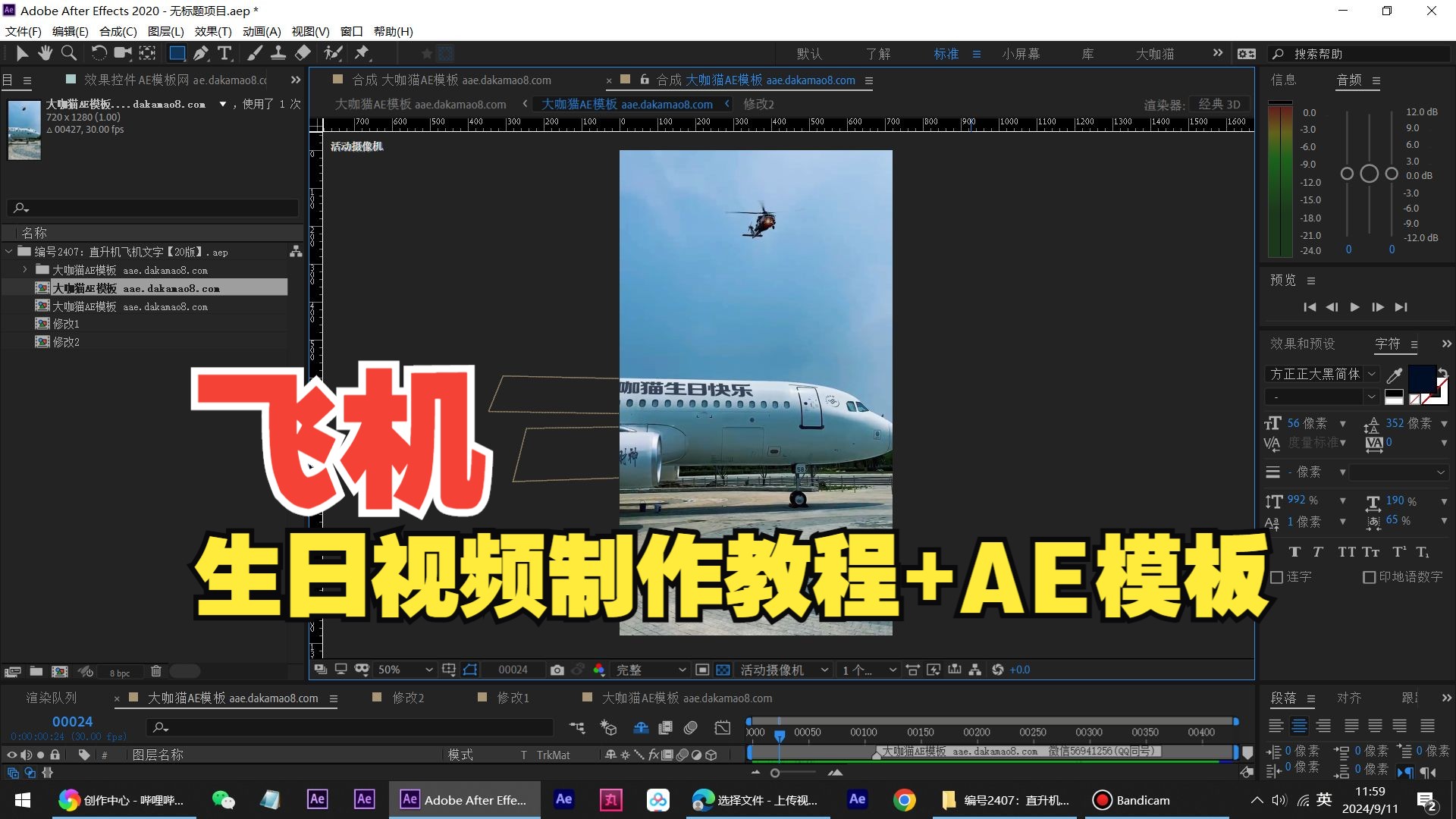Select the Zoom magnifier tool
This screenshot has height=819, width=1456.
(x=69, y=53)
